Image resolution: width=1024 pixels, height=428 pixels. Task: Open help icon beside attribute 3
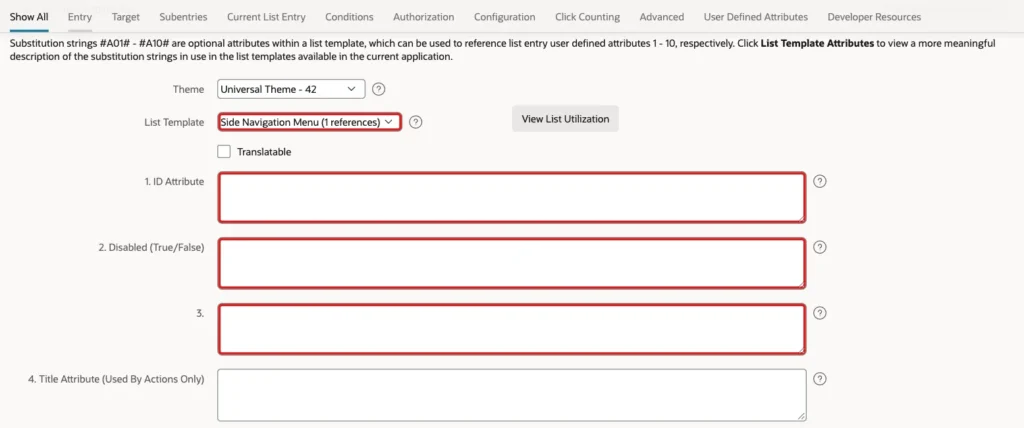(821, 313)
